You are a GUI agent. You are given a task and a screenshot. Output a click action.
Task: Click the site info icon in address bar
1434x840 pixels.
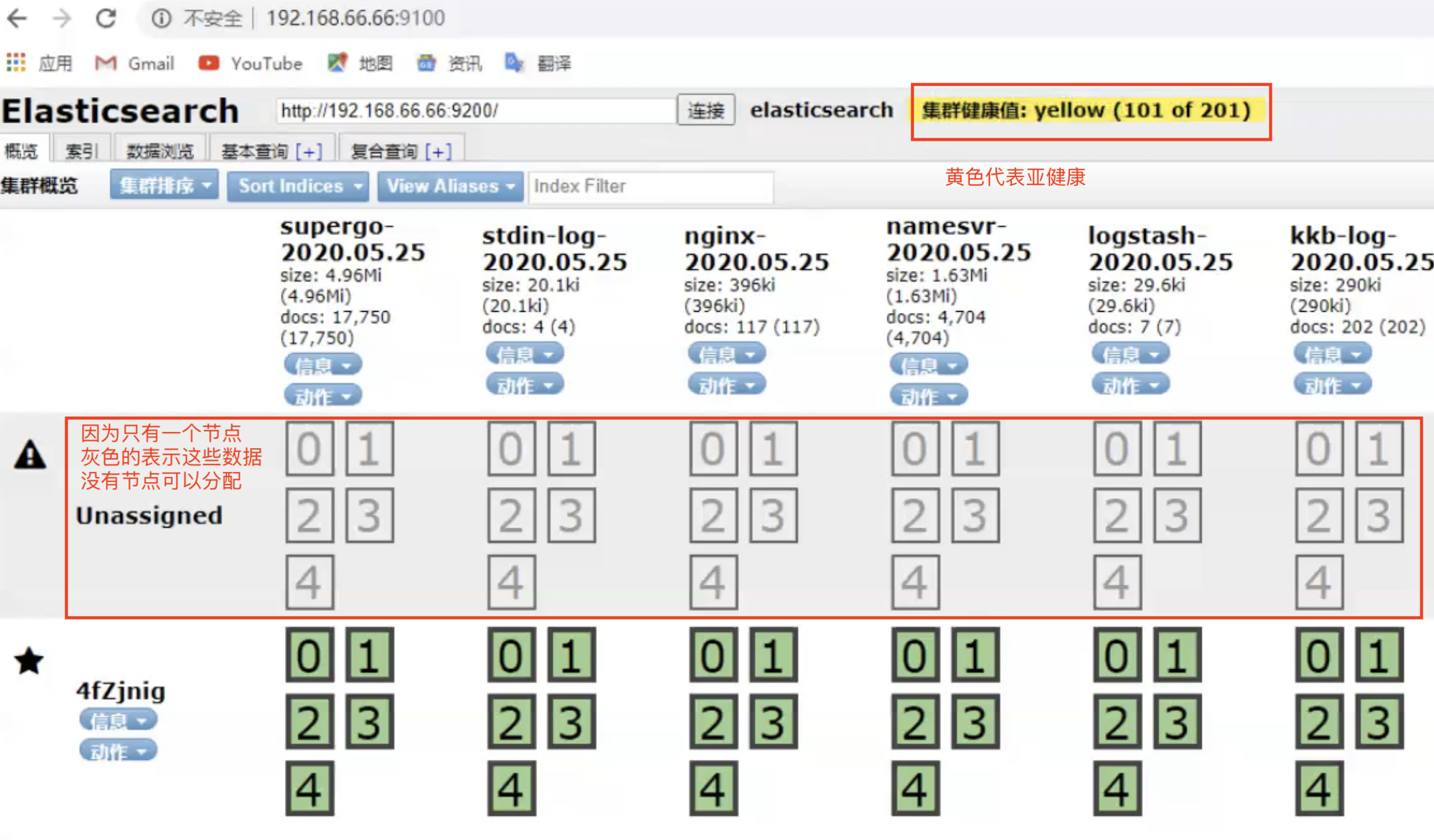162,18
